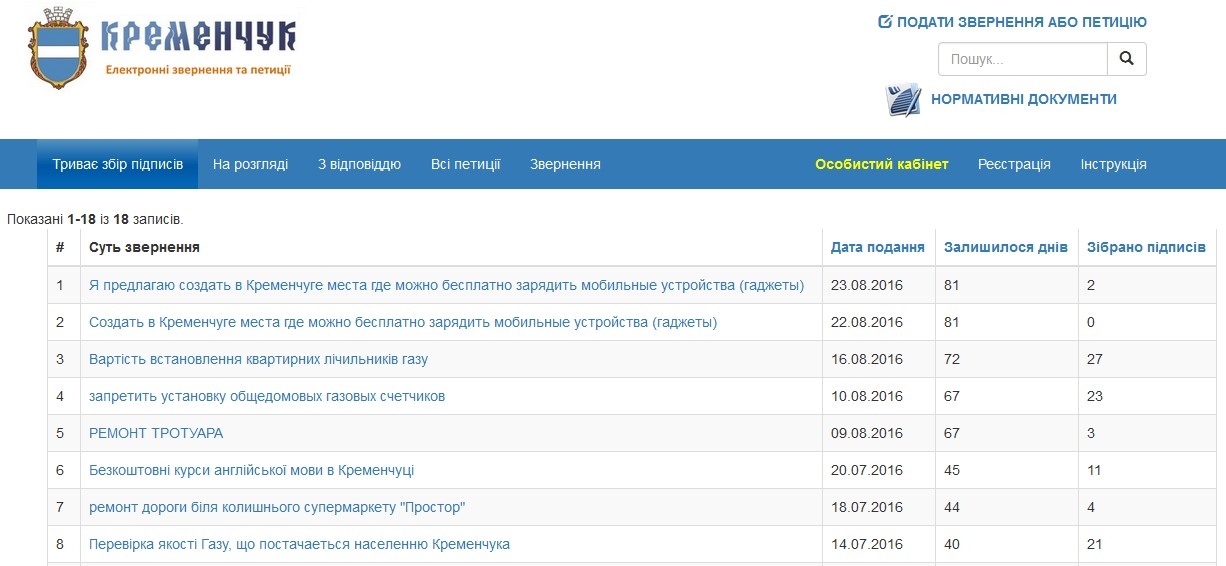
Task: Switch to the На розгляді tab
Action: 250,164
